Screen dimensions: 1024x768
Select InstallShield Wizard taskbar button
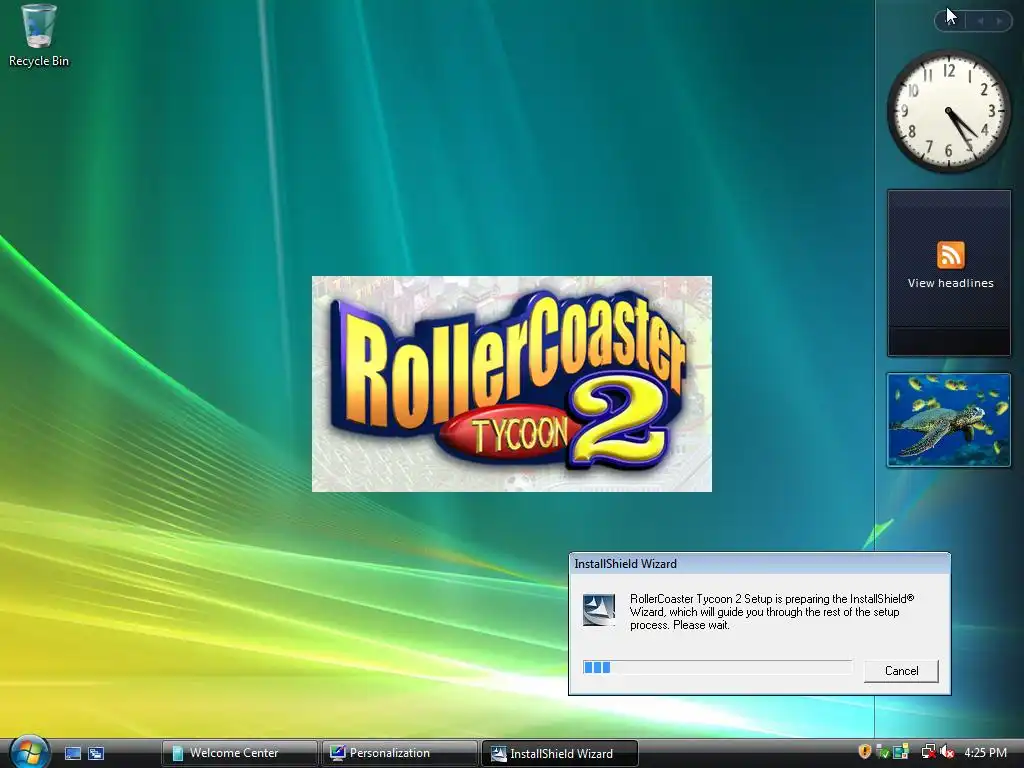point(559,753)
